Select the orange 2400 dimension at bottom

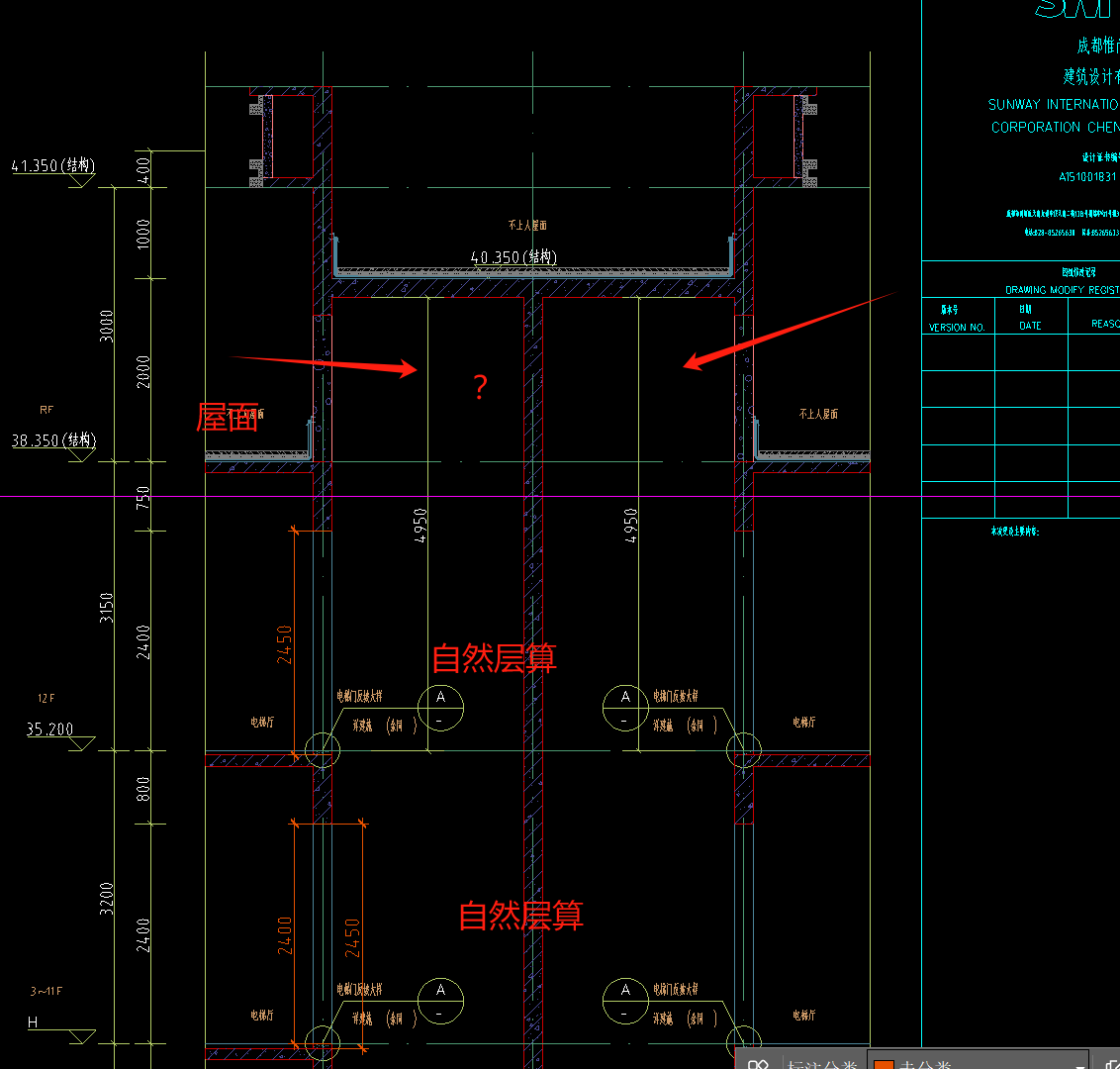pos(285,936)
